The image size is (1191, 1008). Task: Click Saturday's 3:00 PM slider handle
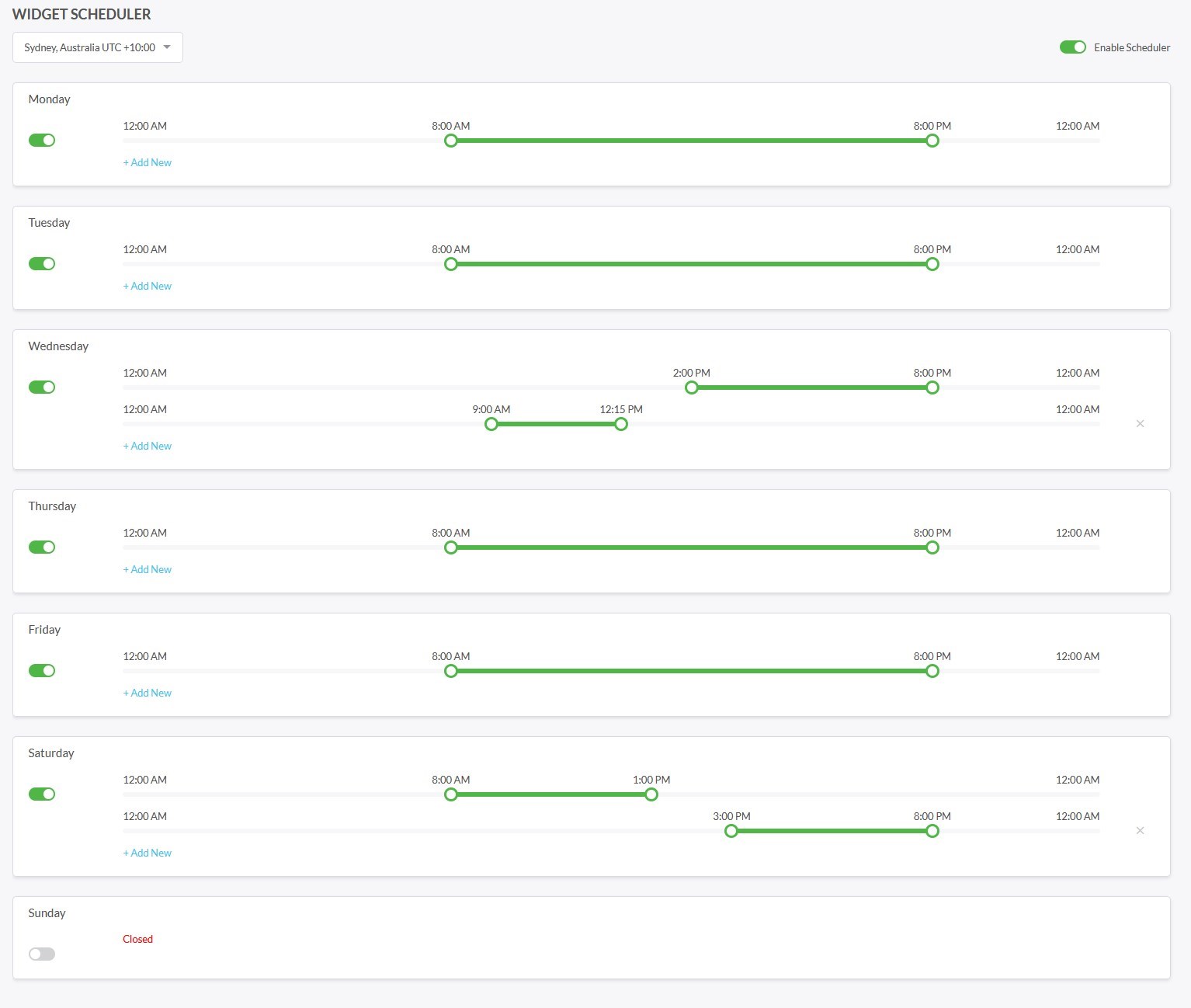click(731, 831)
